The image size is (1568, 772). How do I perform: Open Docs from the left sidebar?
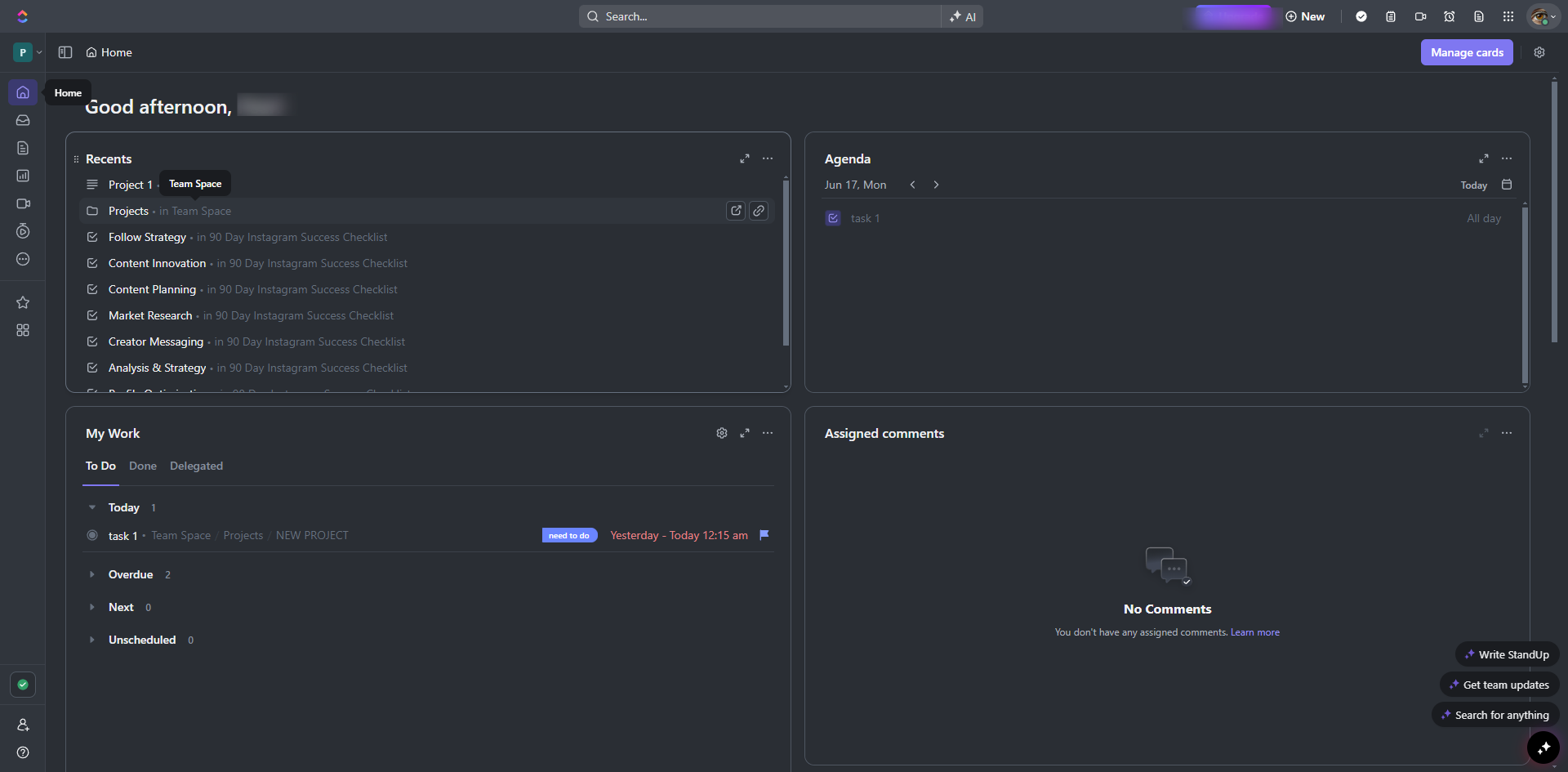click(x=23, y=148)
